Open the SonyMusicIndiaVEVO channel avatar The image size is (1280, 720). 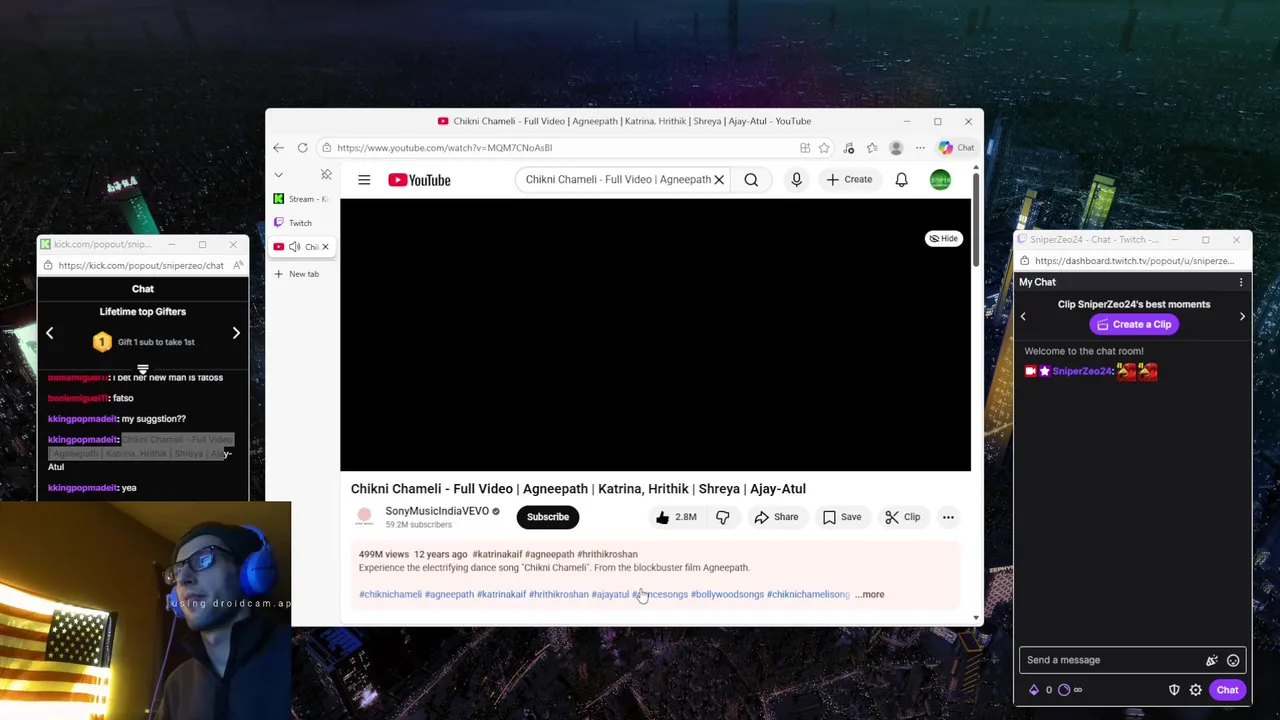pyautogui.click(x=364, y=517)
